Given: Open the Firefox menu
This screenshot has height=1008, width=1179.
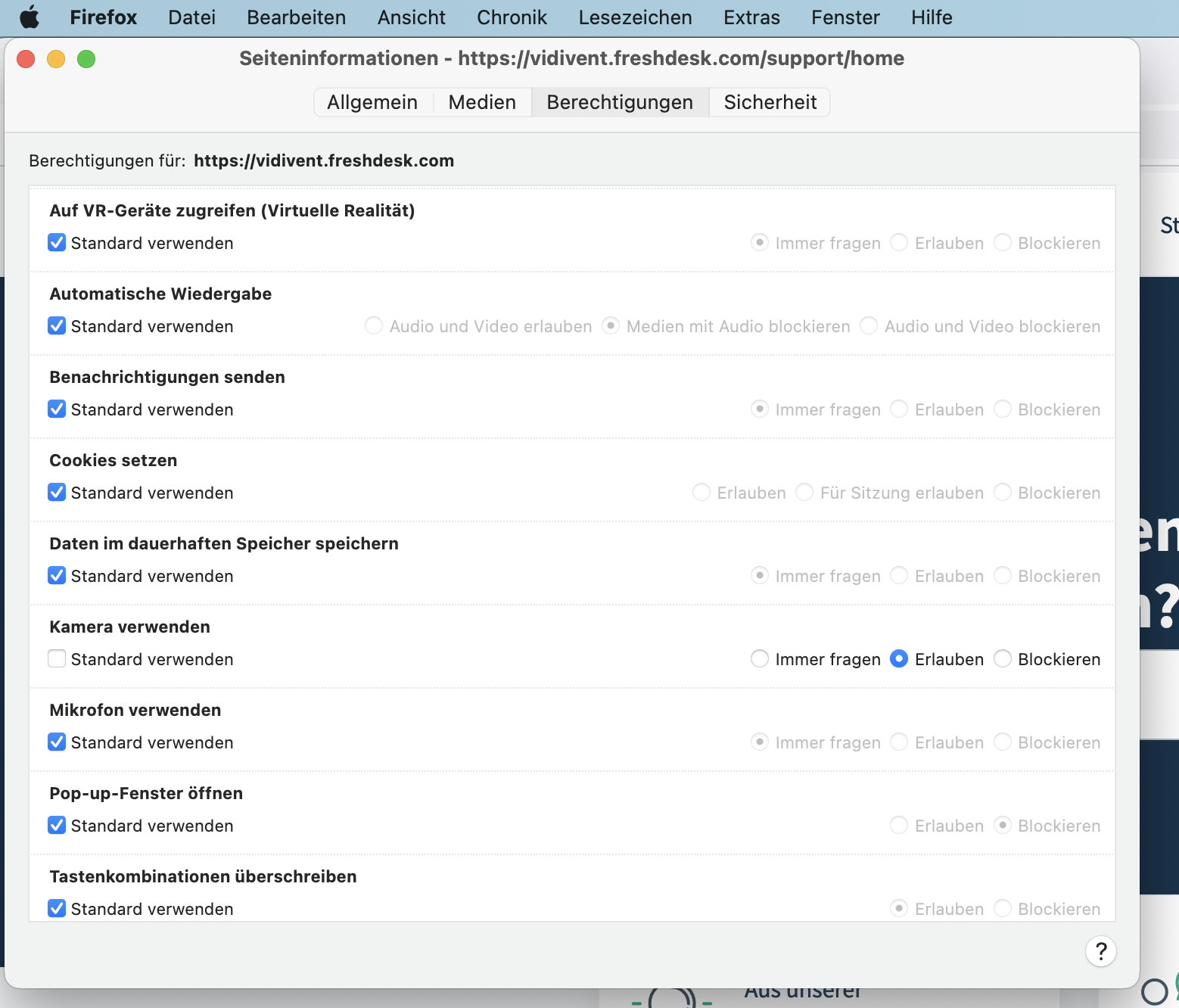Looking at the screenshot, I should pyautogui.click(x=104, y=17).
